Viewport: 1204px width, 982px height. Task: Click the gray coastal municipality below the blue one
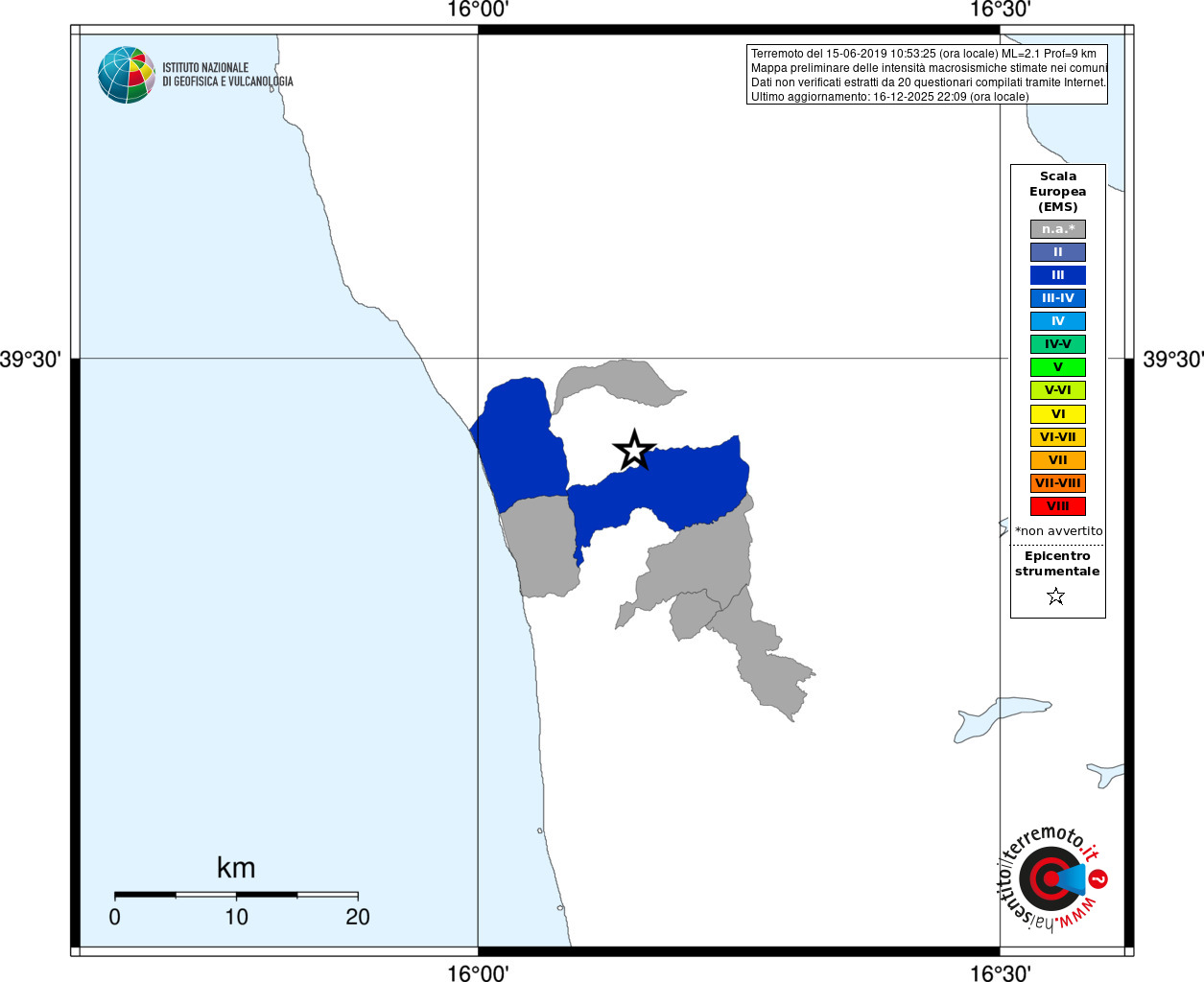[x=539, y=547]
